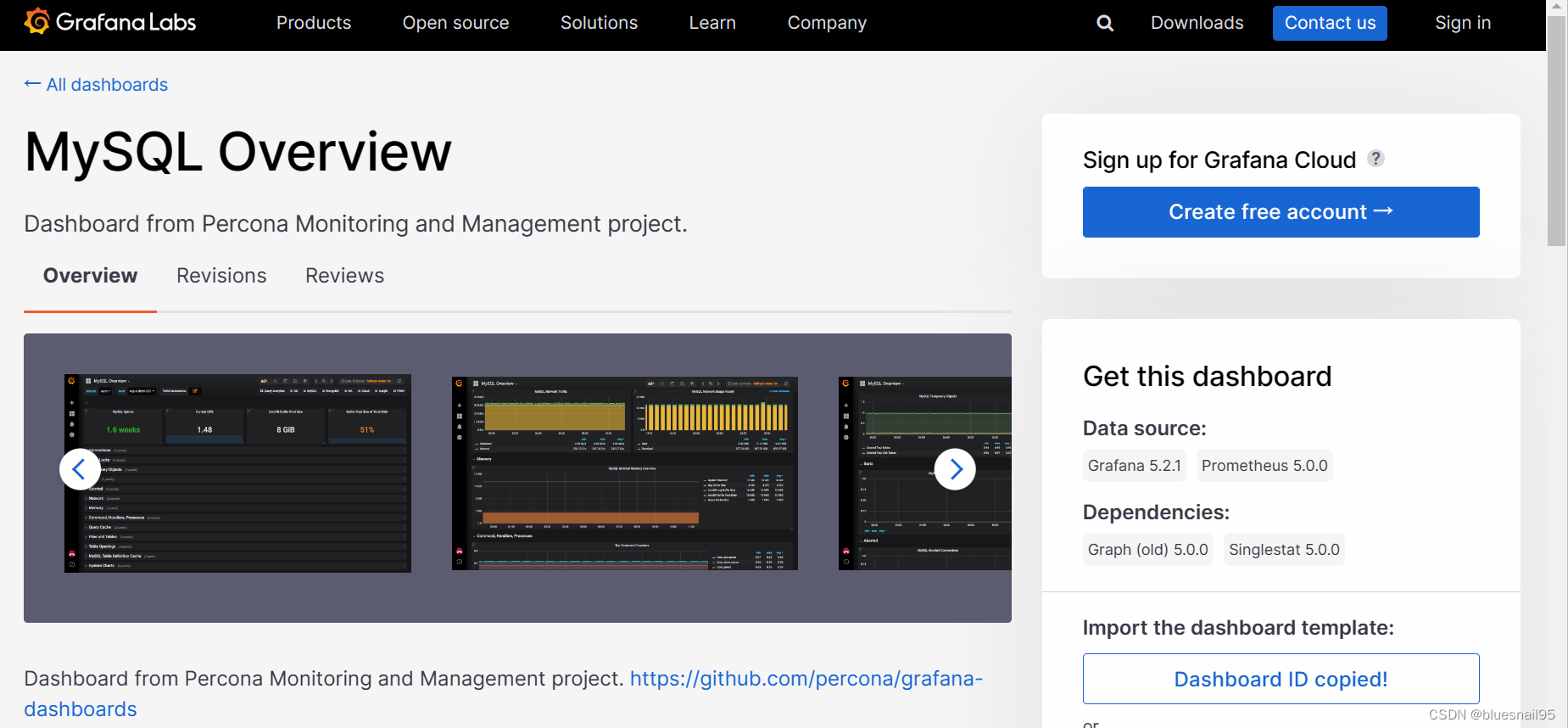The image size is (1568, 728).
Task: Click Import the dashboard template label
Action: coord(1238,628)
